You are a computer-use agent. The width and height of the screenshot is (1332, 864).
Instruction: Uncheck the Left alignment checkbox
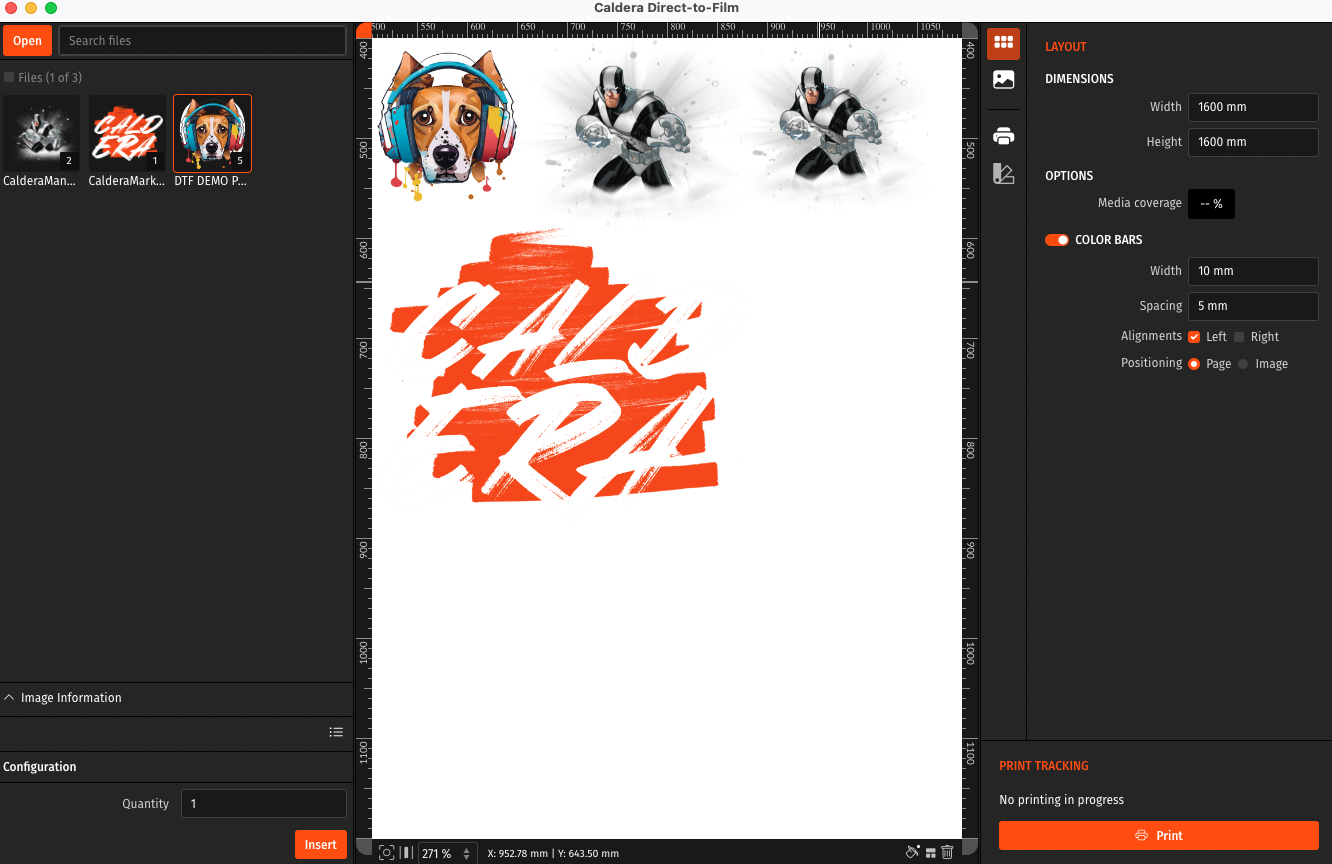(1194, 337)
